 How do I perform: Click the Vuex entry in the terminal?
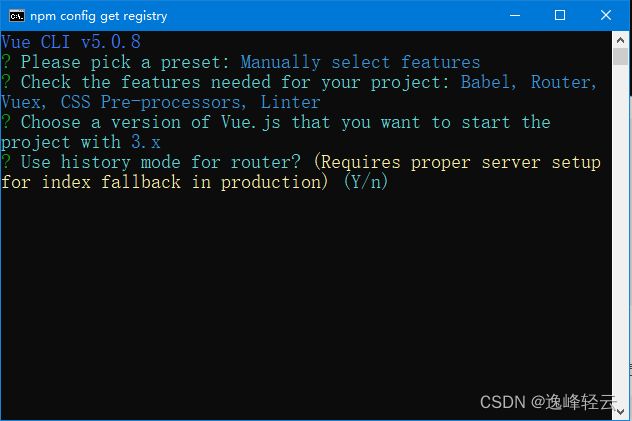click(23, 102)
